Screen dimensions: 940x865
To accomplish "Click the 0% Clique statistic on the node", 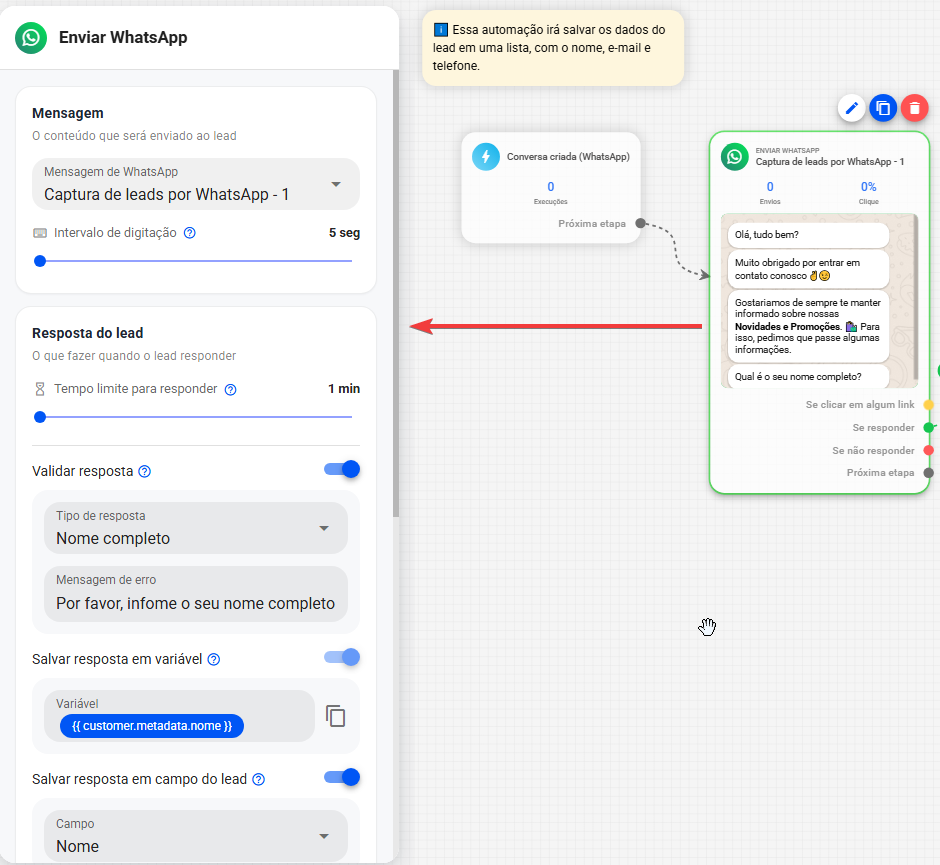I will 869,192.
